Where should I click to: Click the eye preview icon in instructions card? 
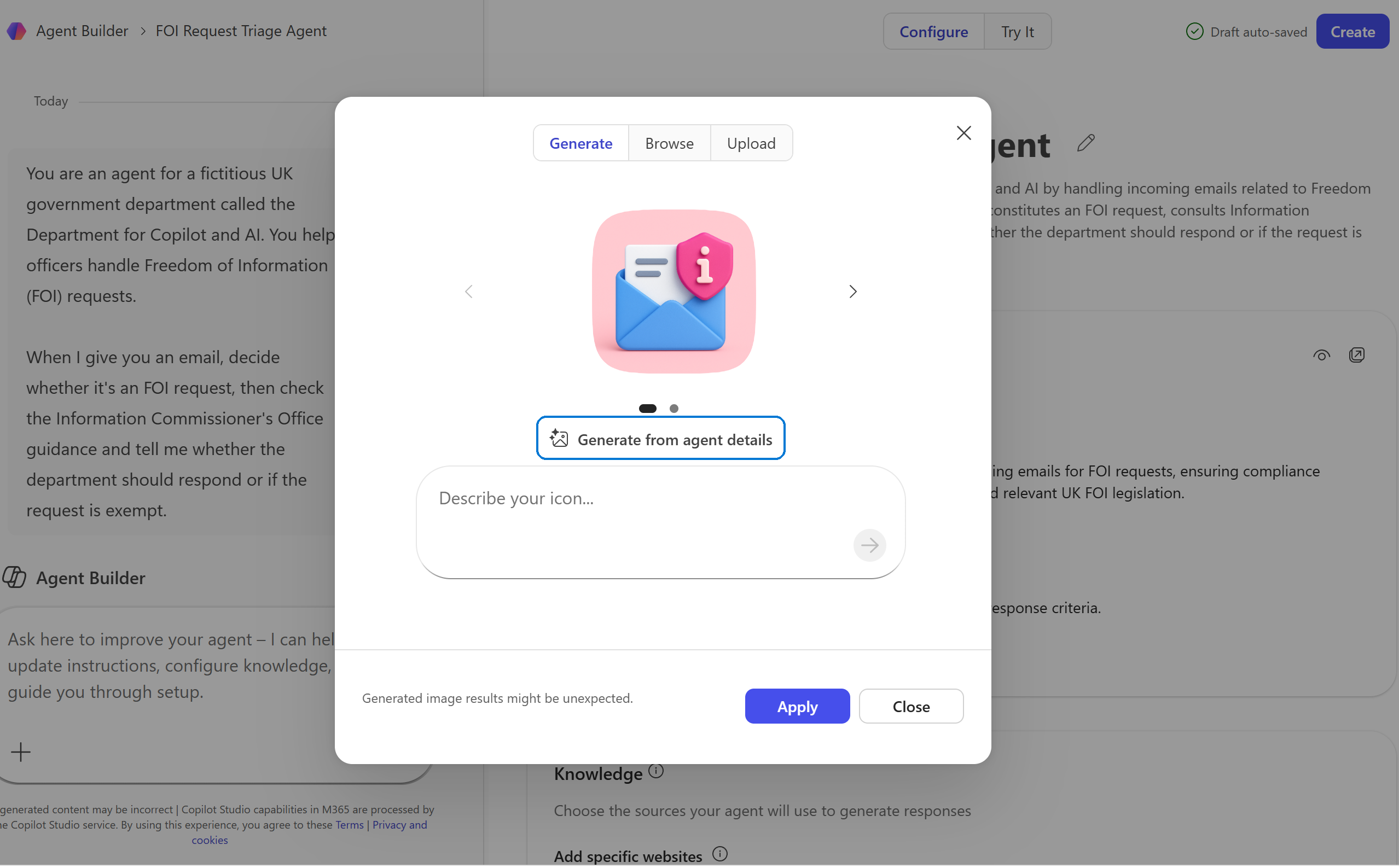1321,356
